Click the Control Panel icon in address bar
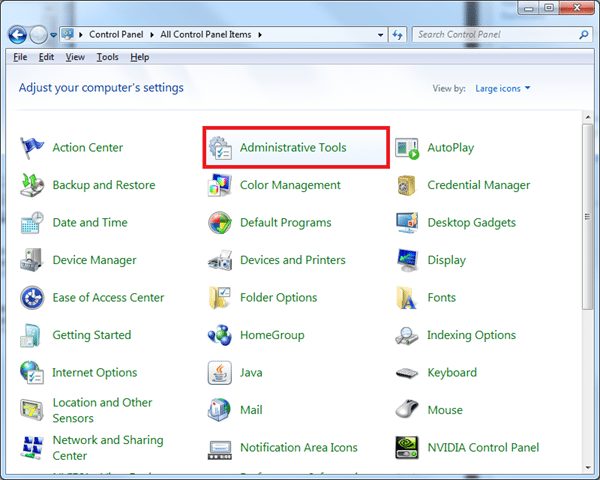 (68, 34)
